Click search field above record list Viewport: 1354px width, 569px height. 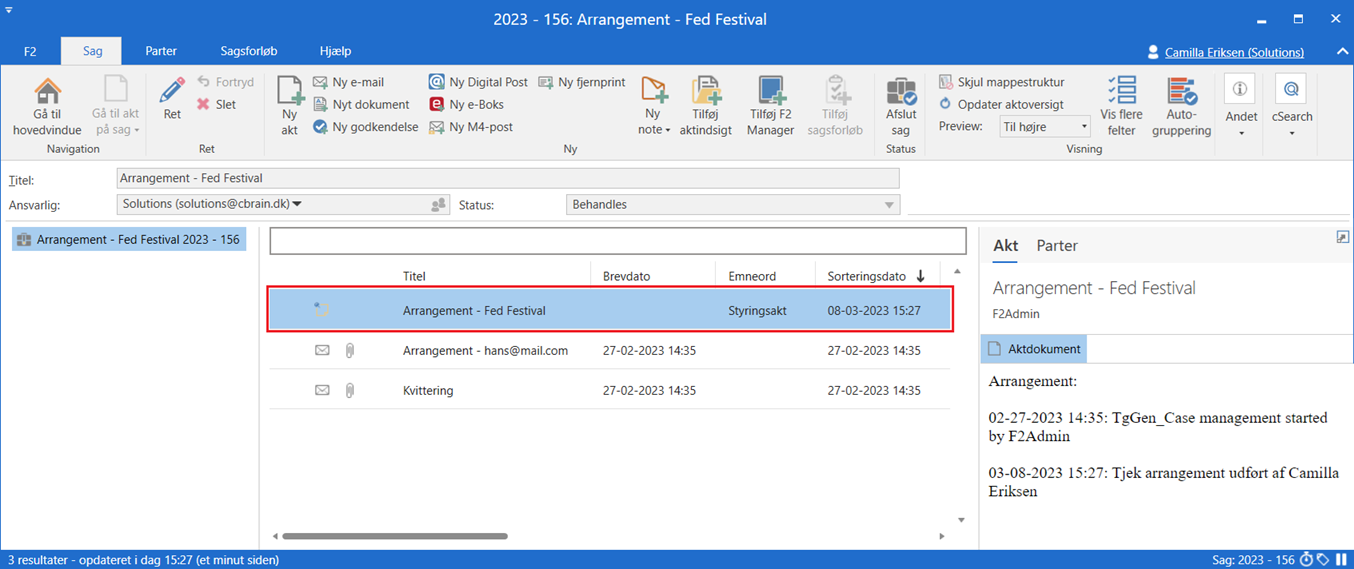coord(618,241)
